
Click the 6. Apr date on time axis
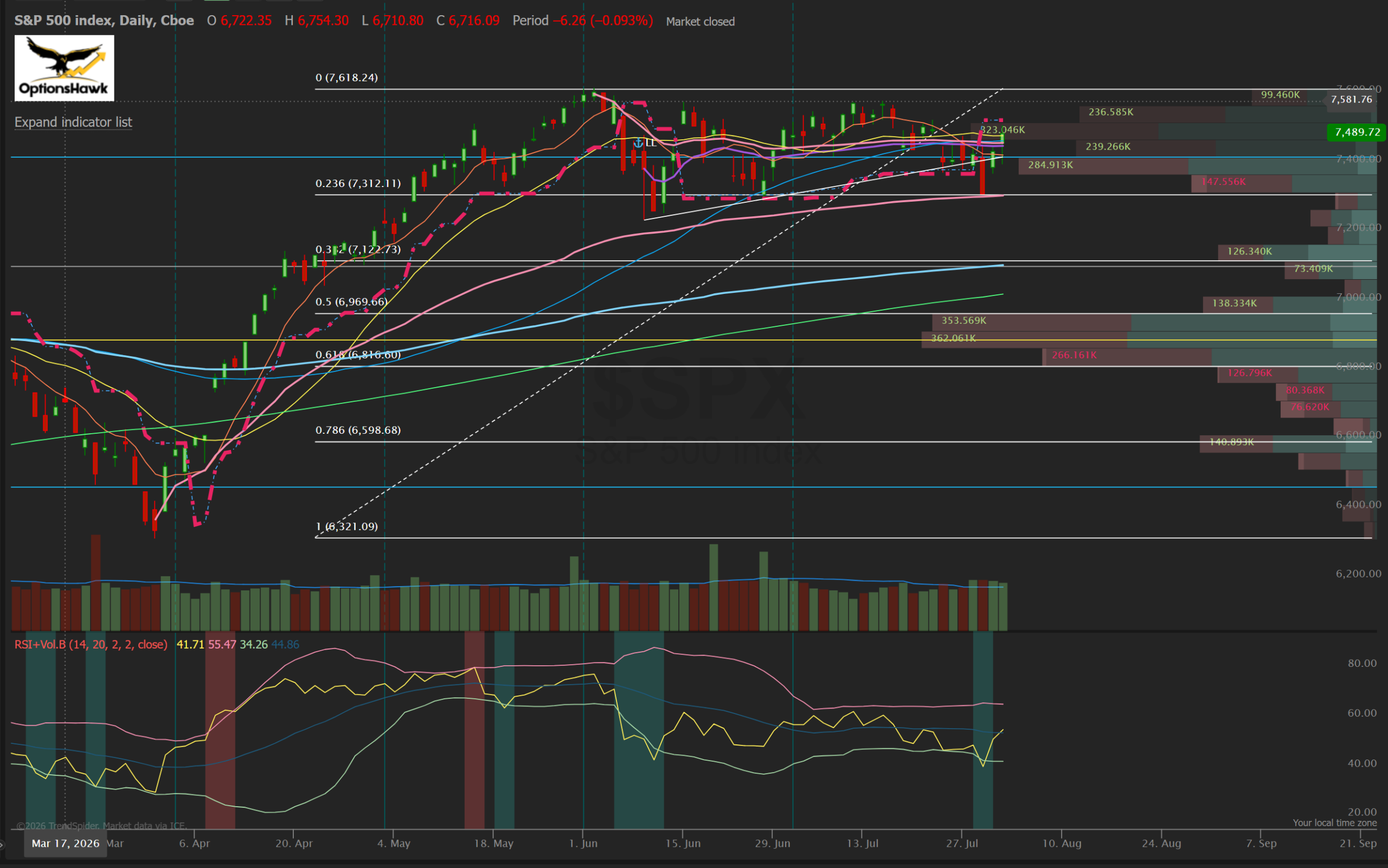pos(195,843)
